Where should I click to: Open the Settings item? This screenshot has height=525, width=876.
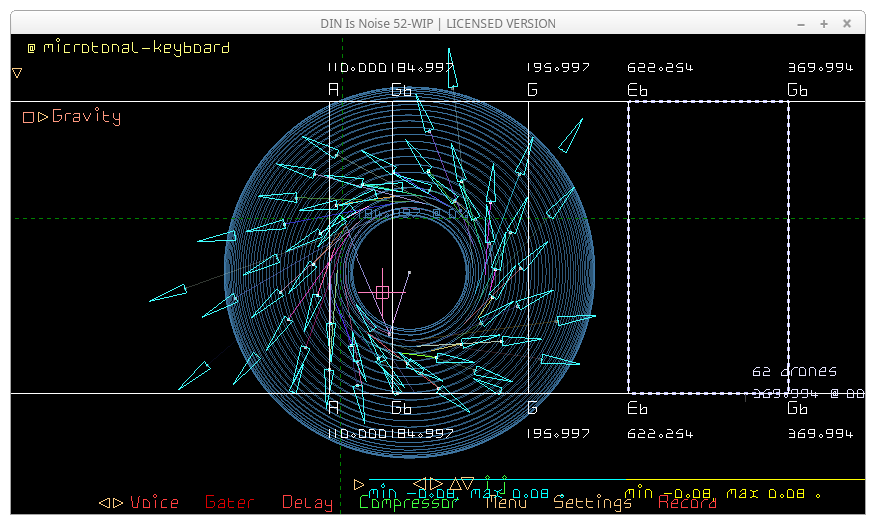coord(593,503)
